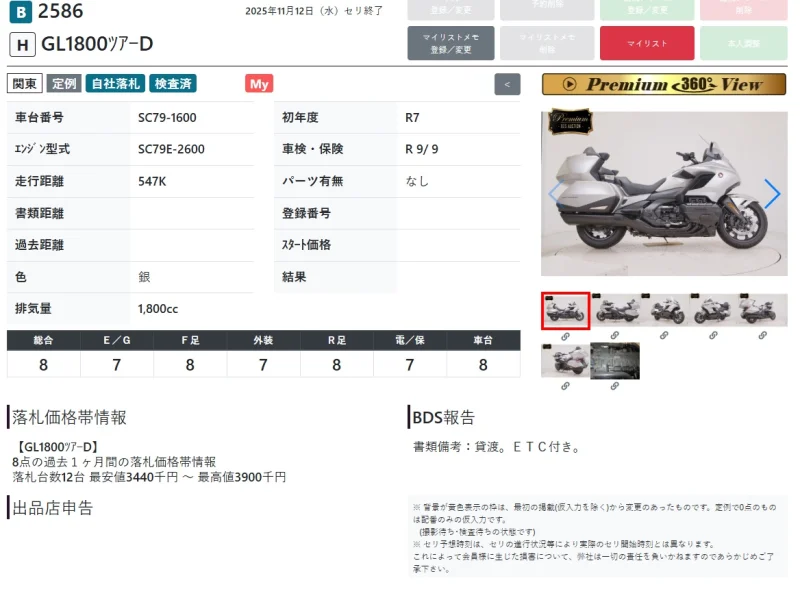Select the second thumbnail showing the left side
This screenshot has height=600, width=800.
(x=615, y=310)
